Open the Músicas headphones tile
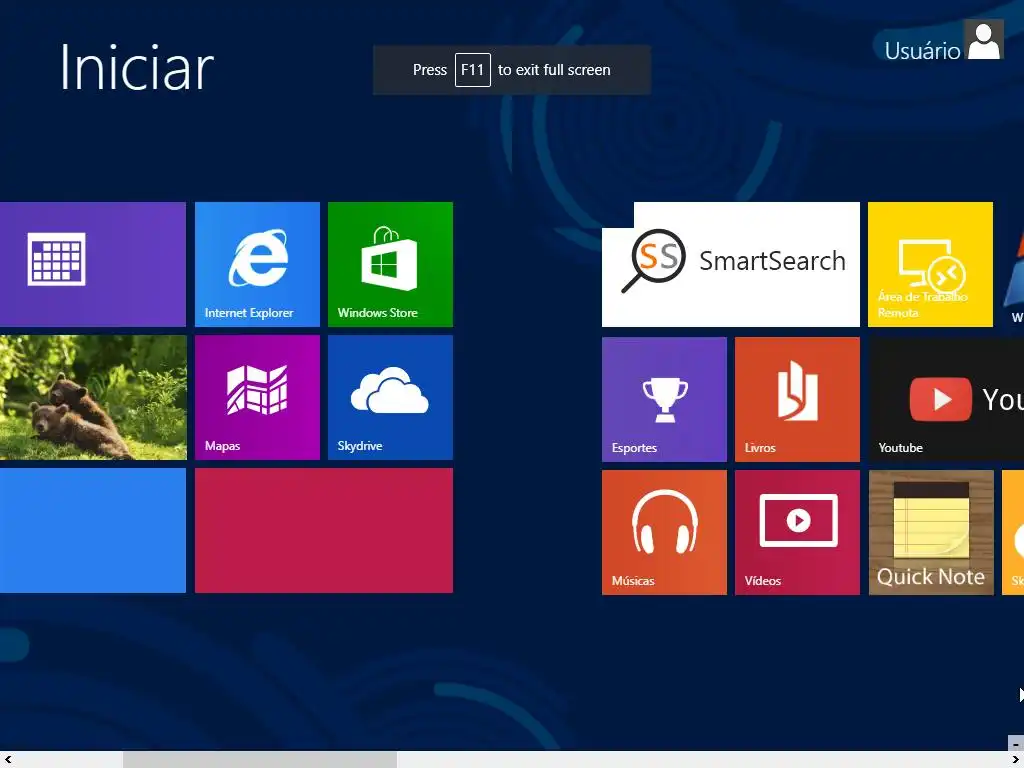Screen dimensions: 1024x768 click(664, 532)
